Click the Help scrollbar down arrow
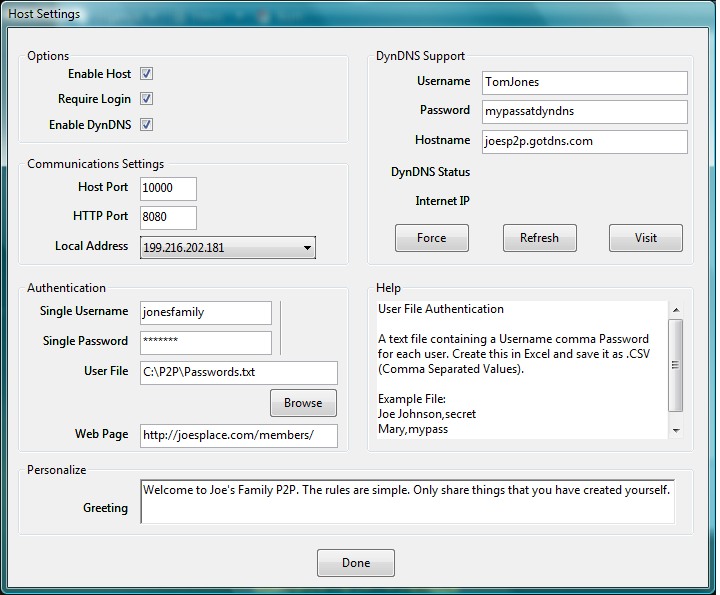The width and height of the screenshot is (720, 595). coord(676,431)
